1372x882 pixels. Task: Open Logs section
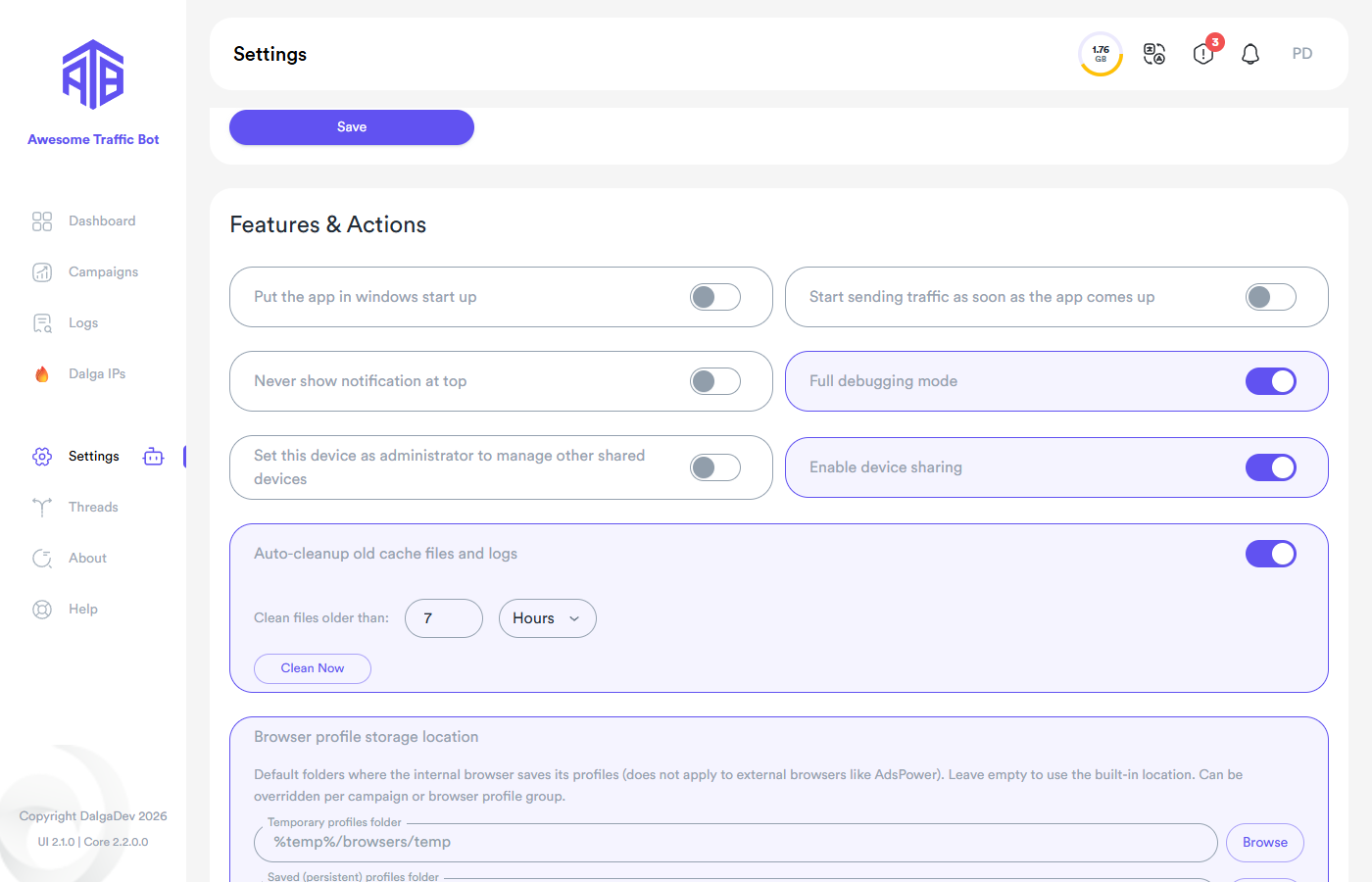click(83, 323)
